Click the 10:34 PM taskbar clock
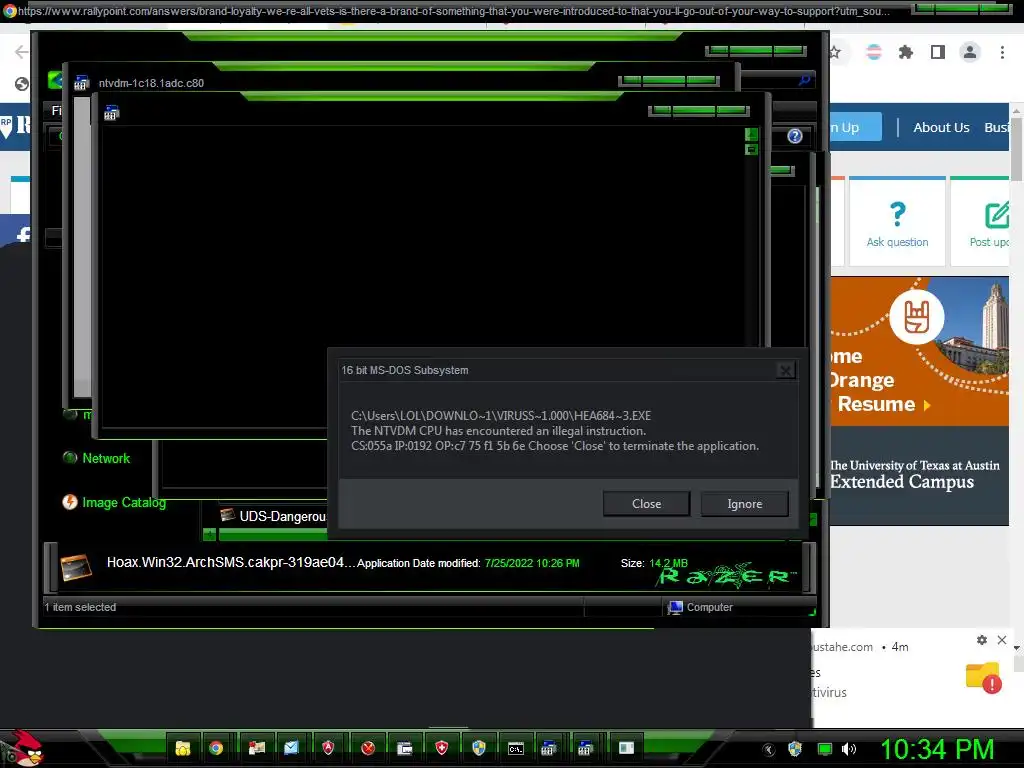Image resolution: width=1024 pixels, height=768 pixels. [937, 750]
